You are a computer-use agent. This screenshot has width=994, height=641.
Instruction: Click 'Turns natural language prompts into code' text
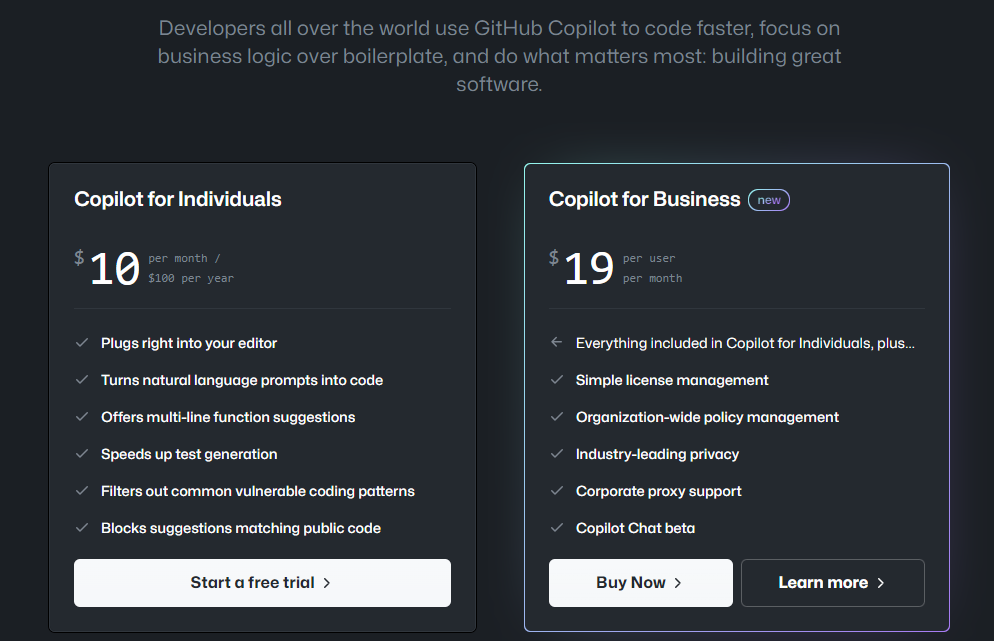click(x=242, y=380)
